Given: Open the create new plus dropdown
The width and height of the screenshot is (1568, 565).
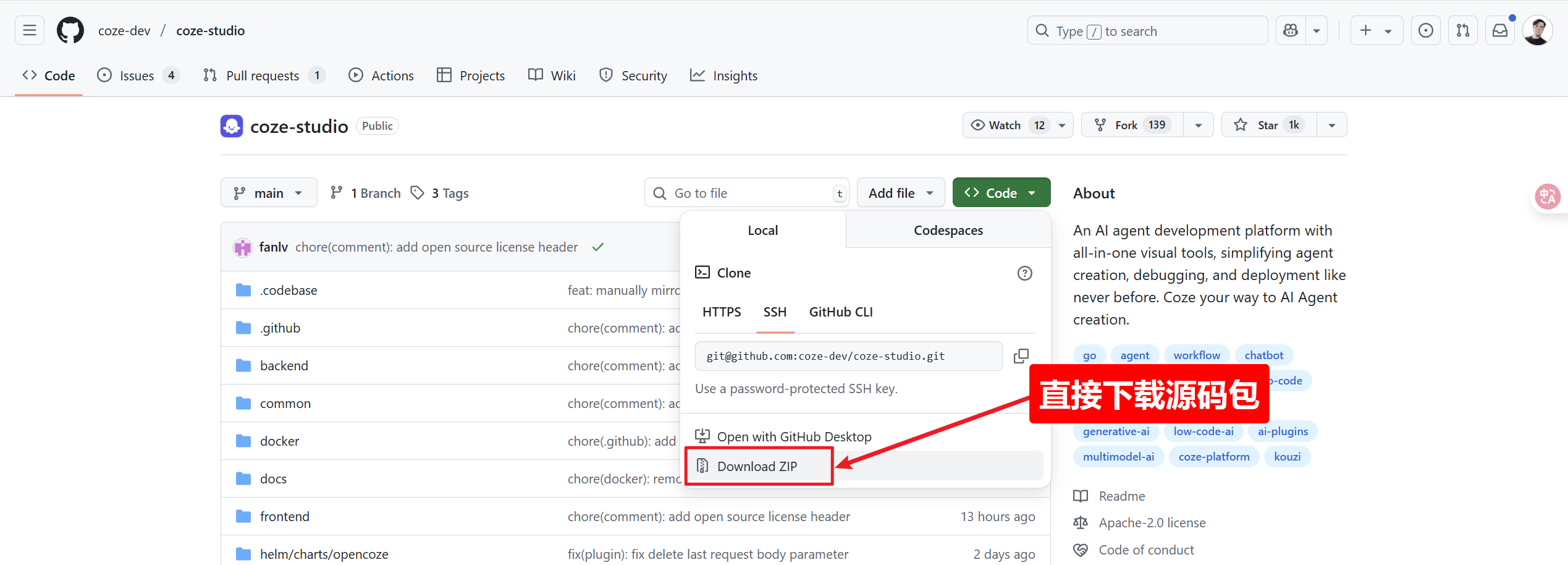Looking at the screenshot, I should [x=1376, y=30].
